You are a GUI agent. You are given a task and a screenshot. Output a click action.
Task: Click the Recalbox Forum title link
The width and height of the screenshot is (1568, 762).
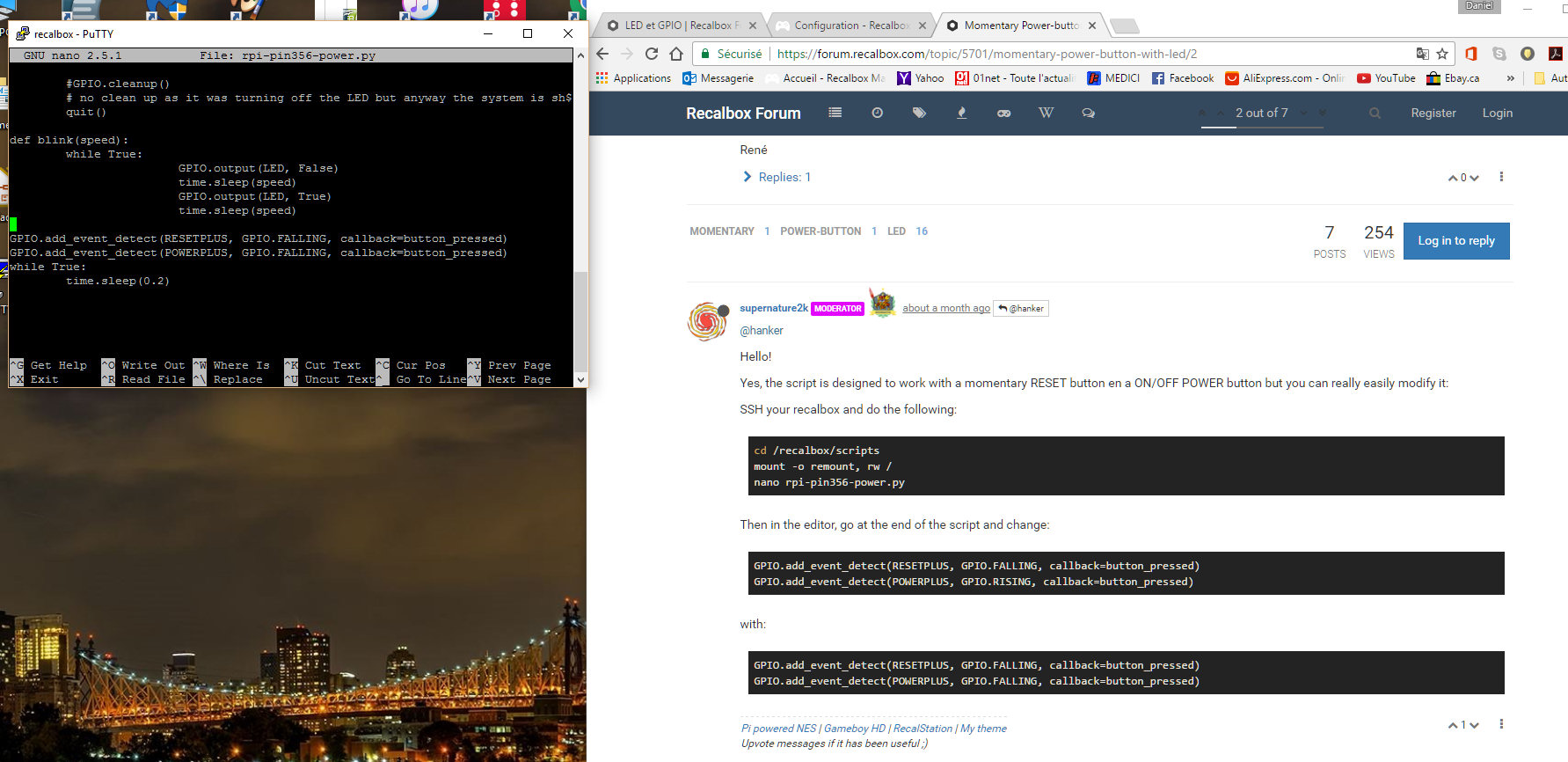coord(743,114)
